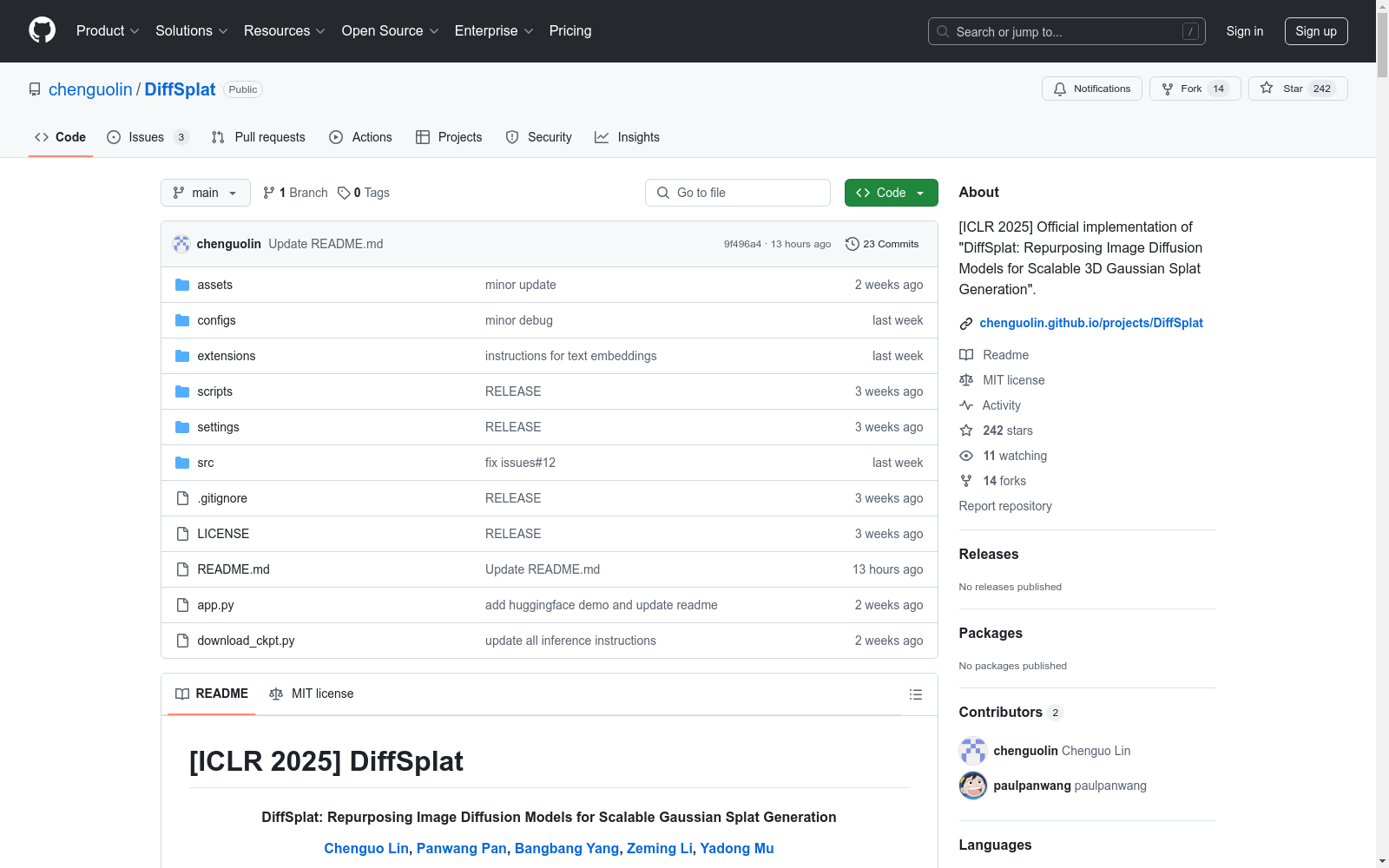Click the star icon beside 242 stars
The width and height of the screenshot is (1389, 868).
tap(966, 431)
